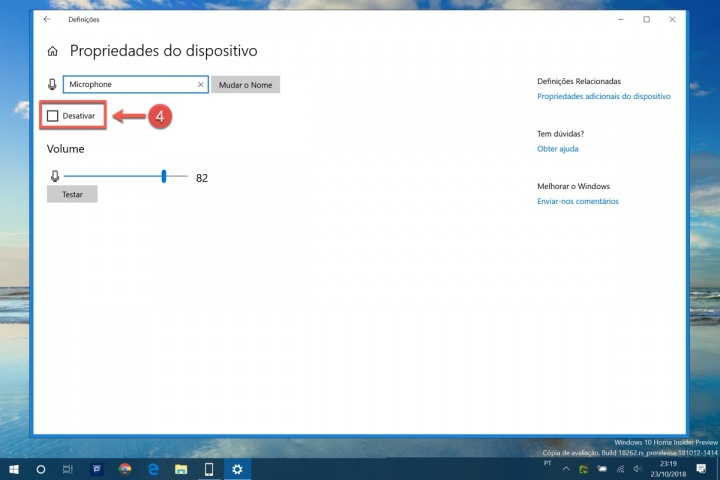This screenshot has height=480, width=720.
Task: Minimize the Definições window
Action: (621, 19)
